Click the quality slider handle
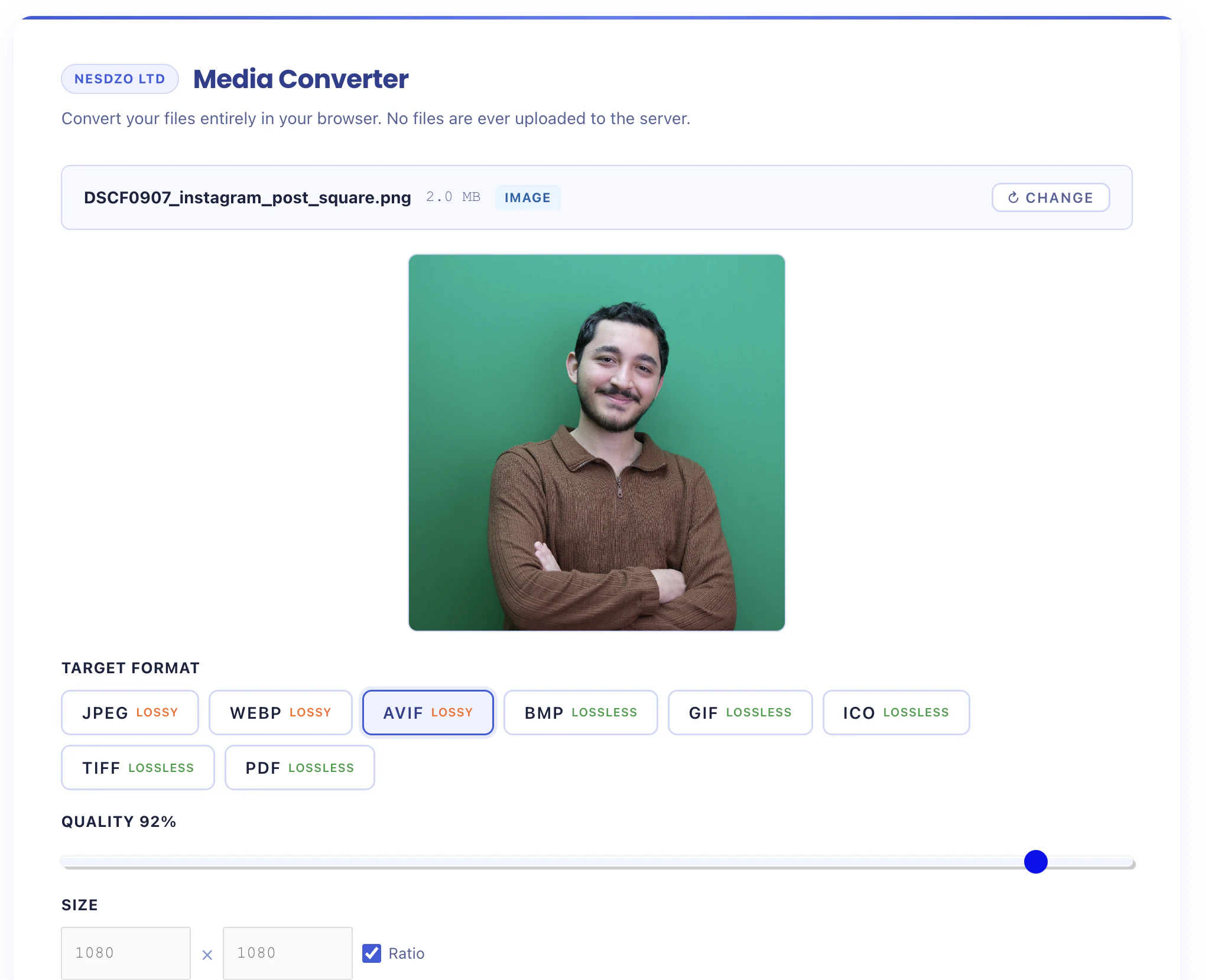 (x=1035, y=862)
